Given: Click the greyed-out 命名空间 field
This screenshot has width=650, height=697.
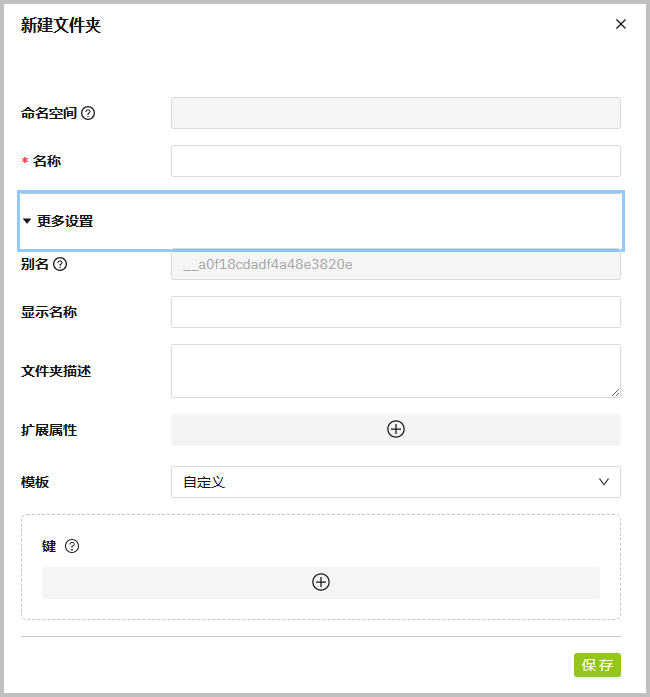Looking at the screenshot, I should pyautogui.click(x=395, y=113).
